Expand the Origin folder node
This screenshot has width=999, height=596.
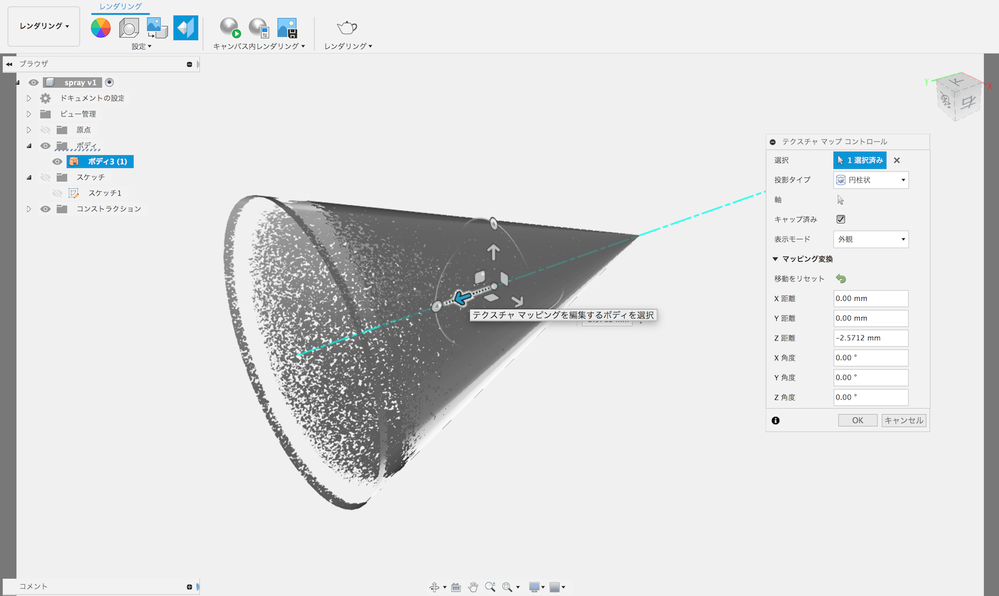[x=29, y=130]
